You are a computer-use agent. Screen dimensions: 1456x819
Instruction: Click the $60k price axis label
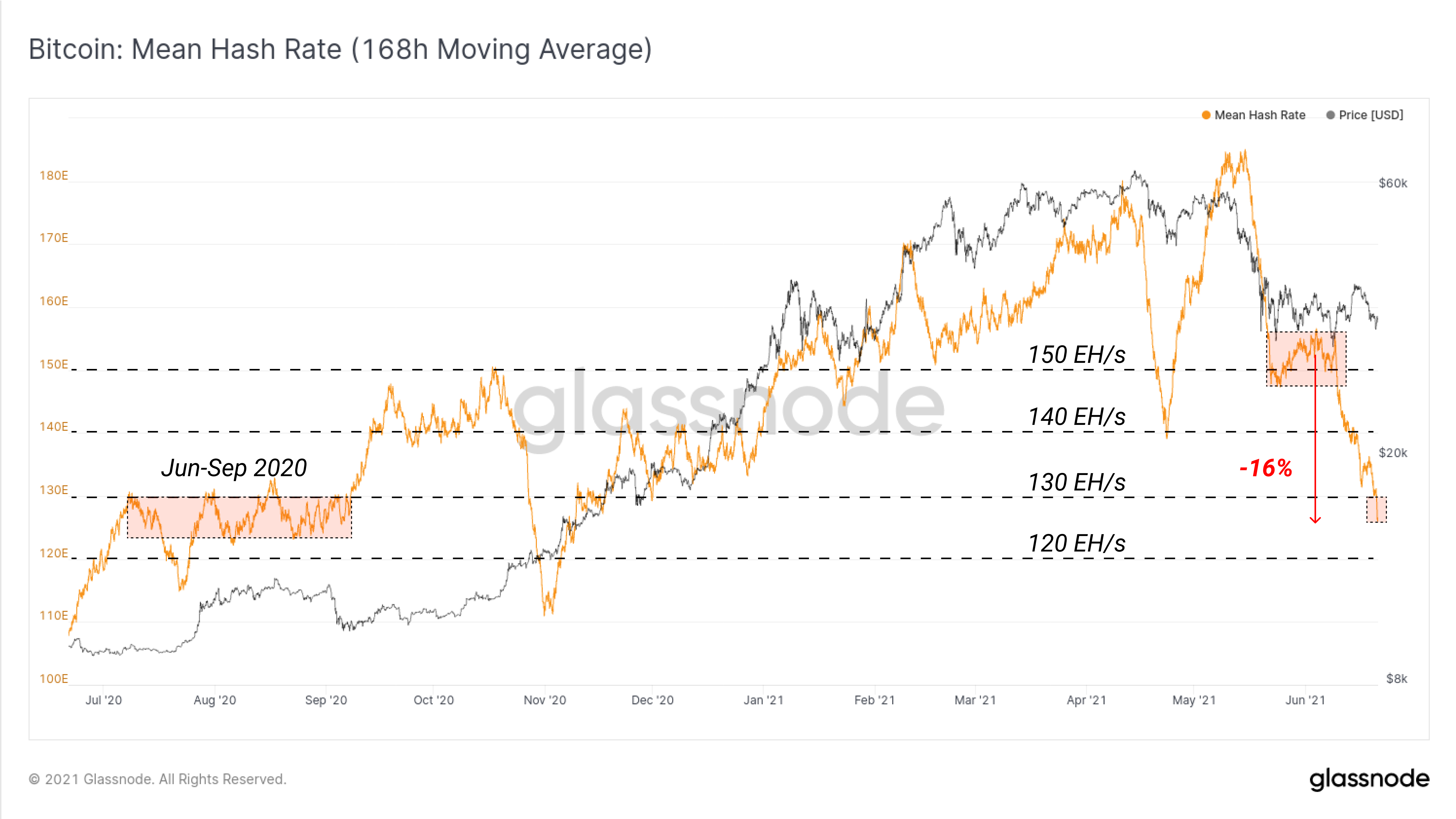1393,183
